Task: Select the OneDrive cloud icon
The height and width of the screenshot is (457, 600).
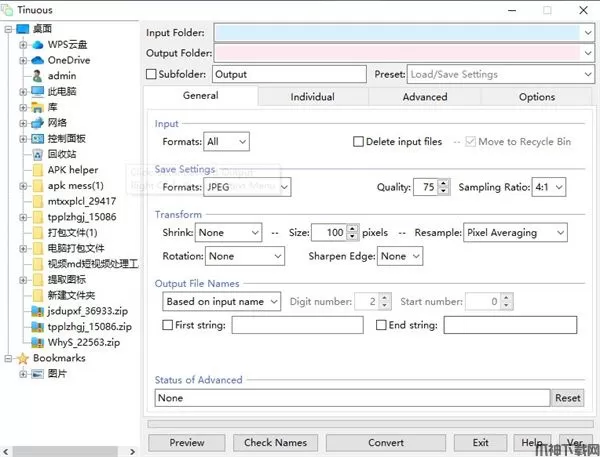Action: (38, 60)
